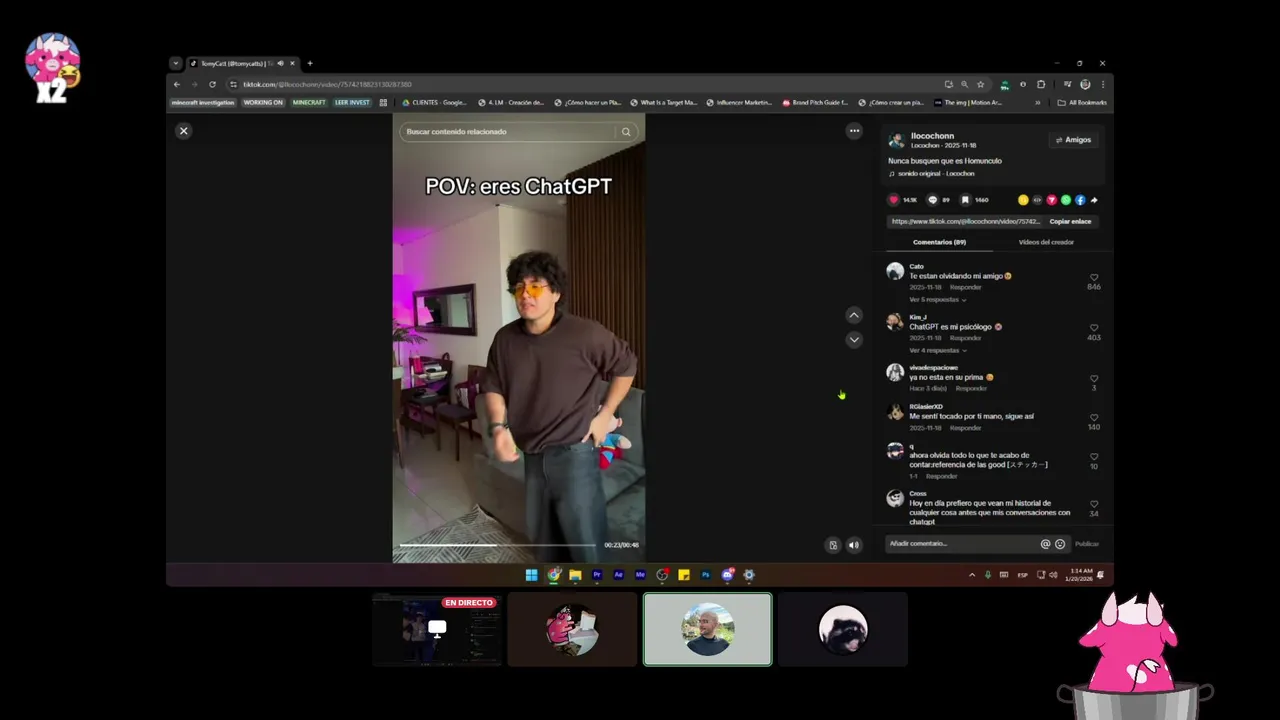Viewport: 1280px width, 720px height.
Task: Go to the next video with down arrow
Action: tap(854, 340)
